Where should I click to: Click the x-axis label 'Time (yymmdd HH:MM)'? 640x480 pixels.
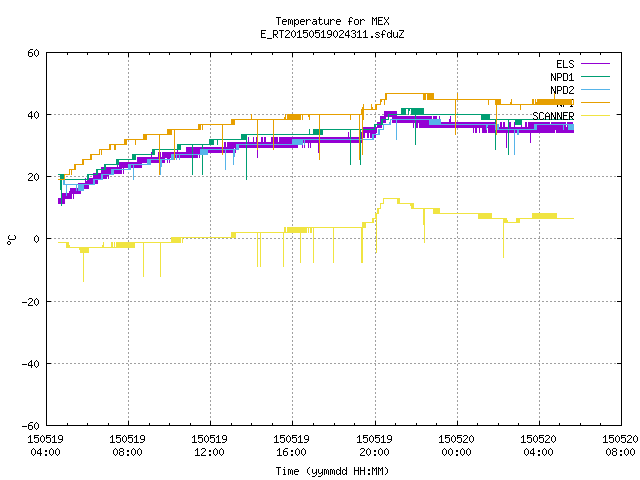coord(332,471)
